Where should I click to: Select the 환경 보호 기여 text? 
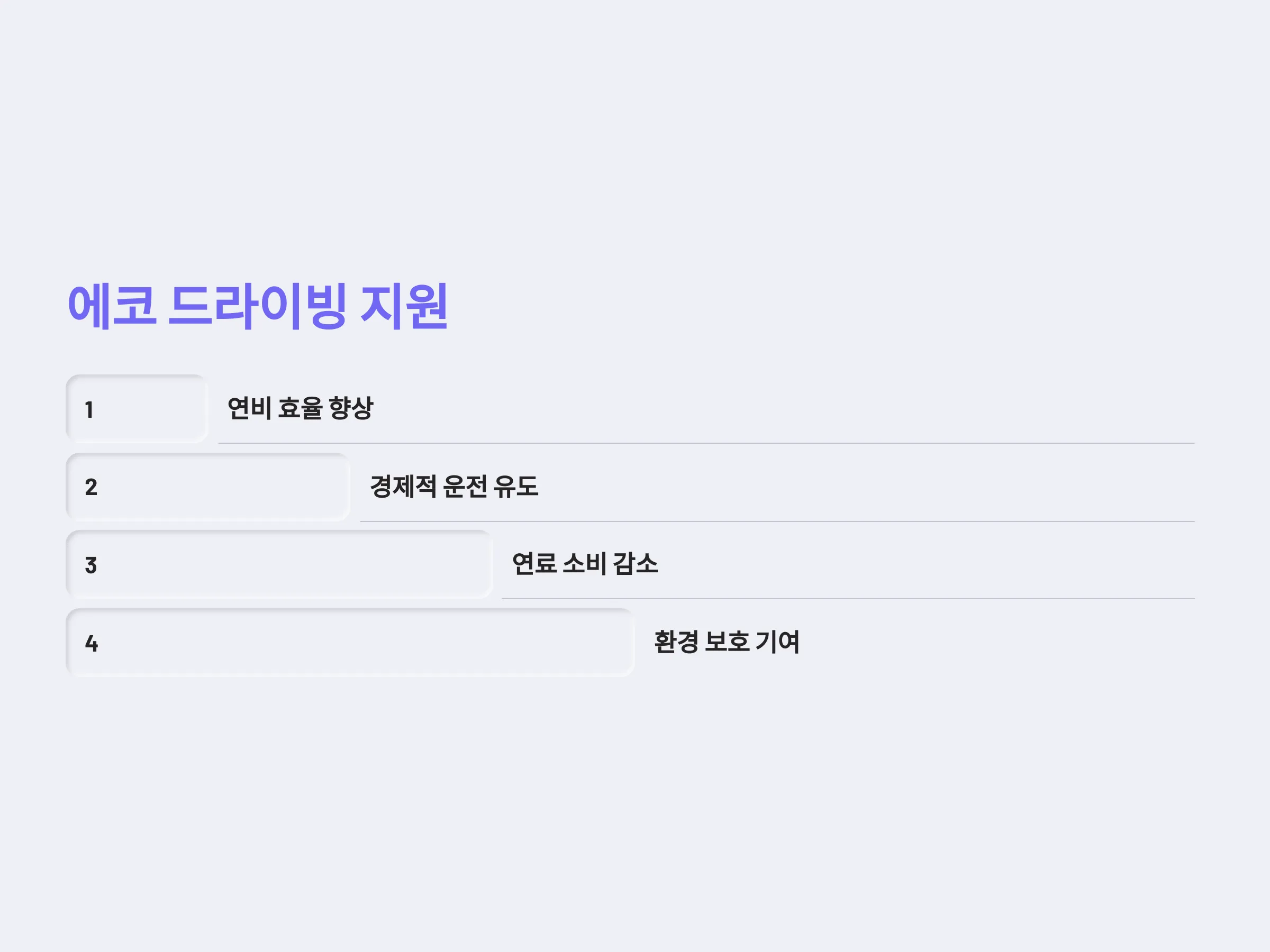727,642
